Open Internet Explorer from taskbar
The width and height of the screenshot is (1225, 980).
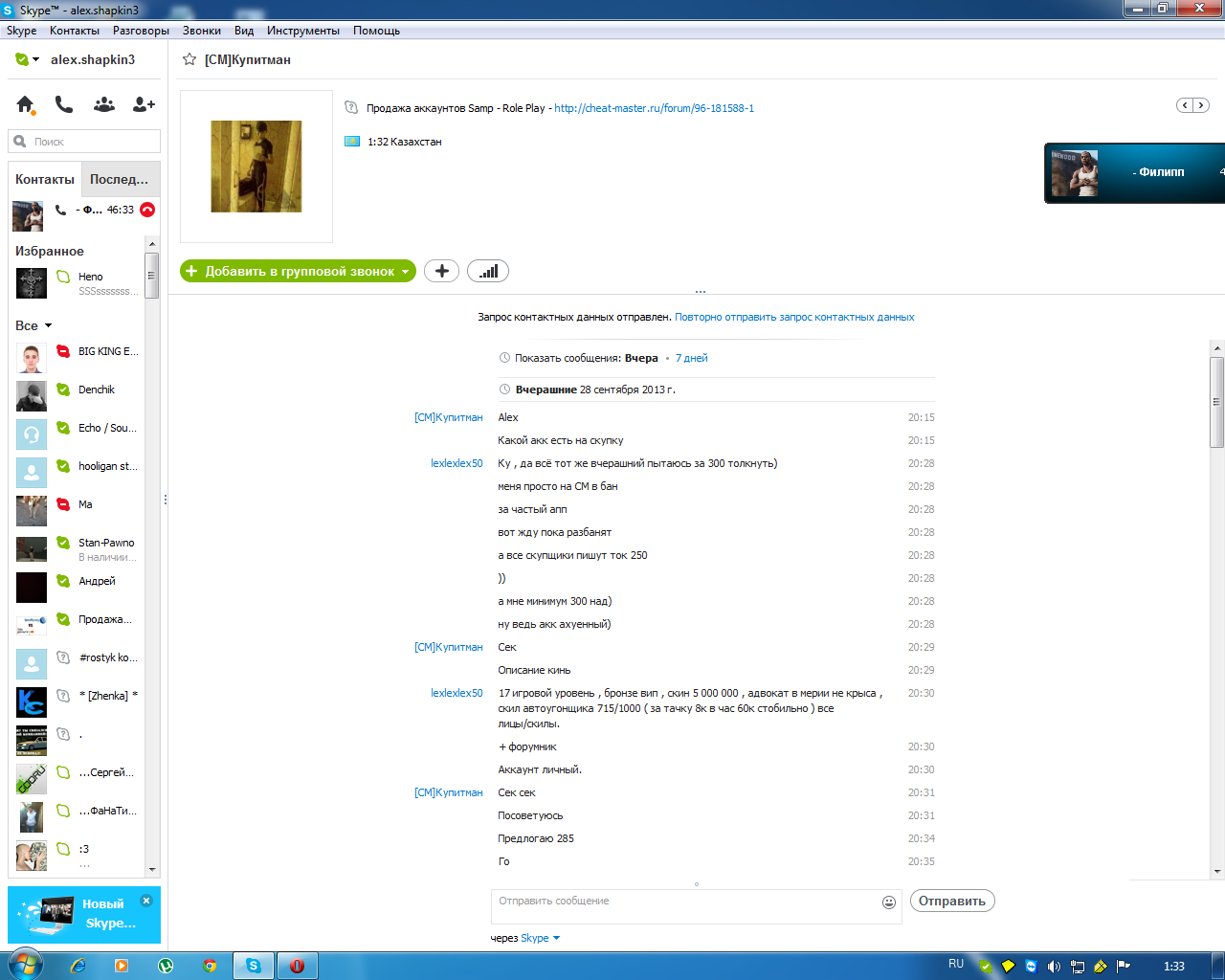click(x=78, y=966)
